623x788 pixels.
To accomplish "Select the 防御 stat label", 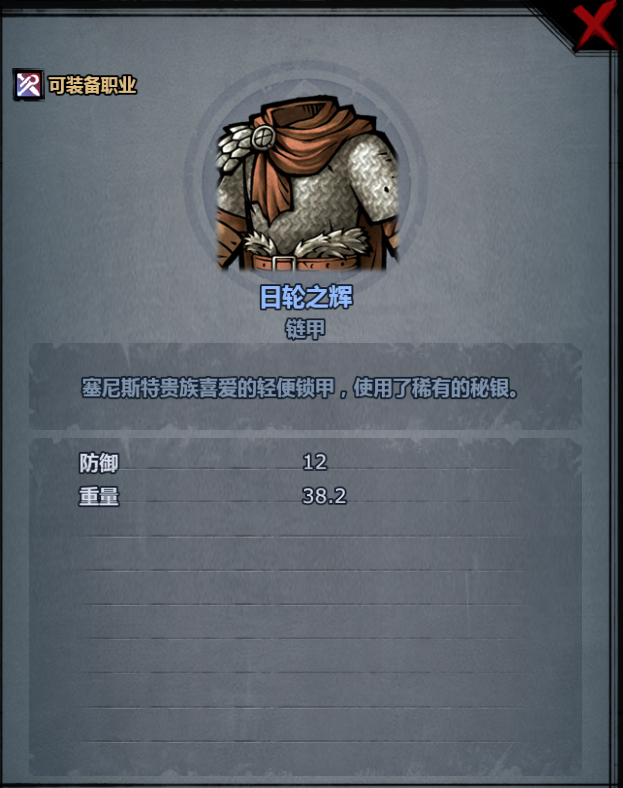I will [99, 462].
